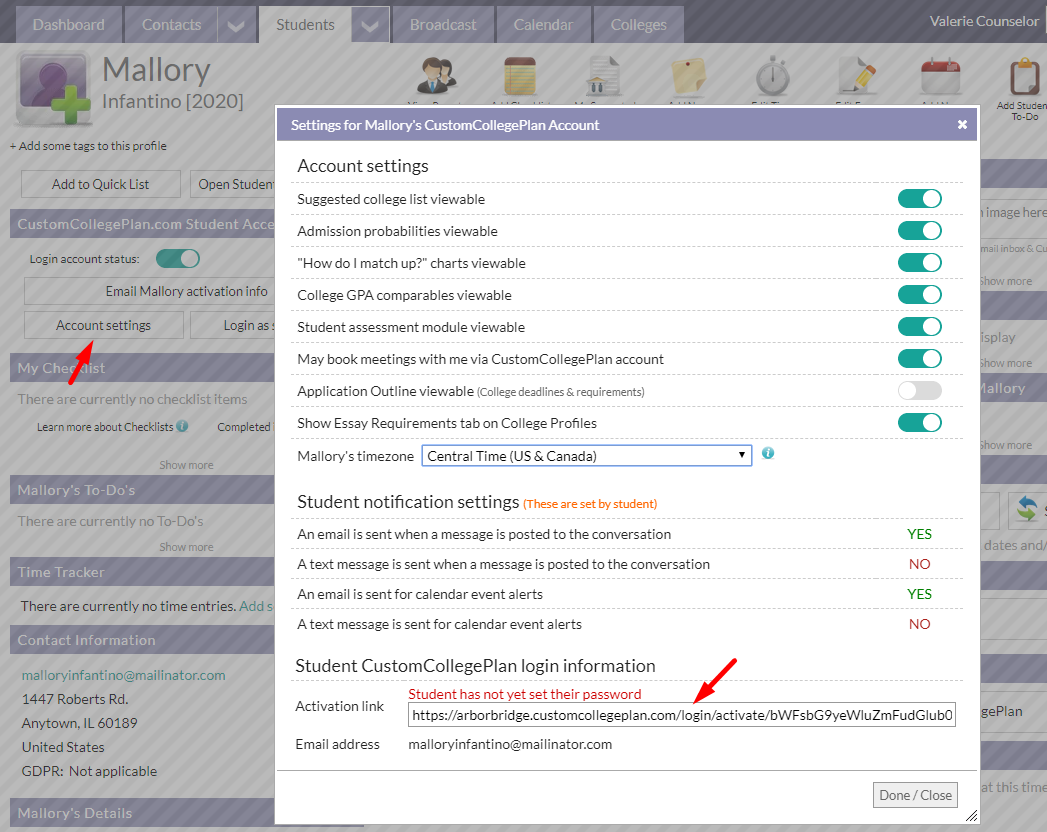Click the Mallory's Details section header

pos(142,813)
